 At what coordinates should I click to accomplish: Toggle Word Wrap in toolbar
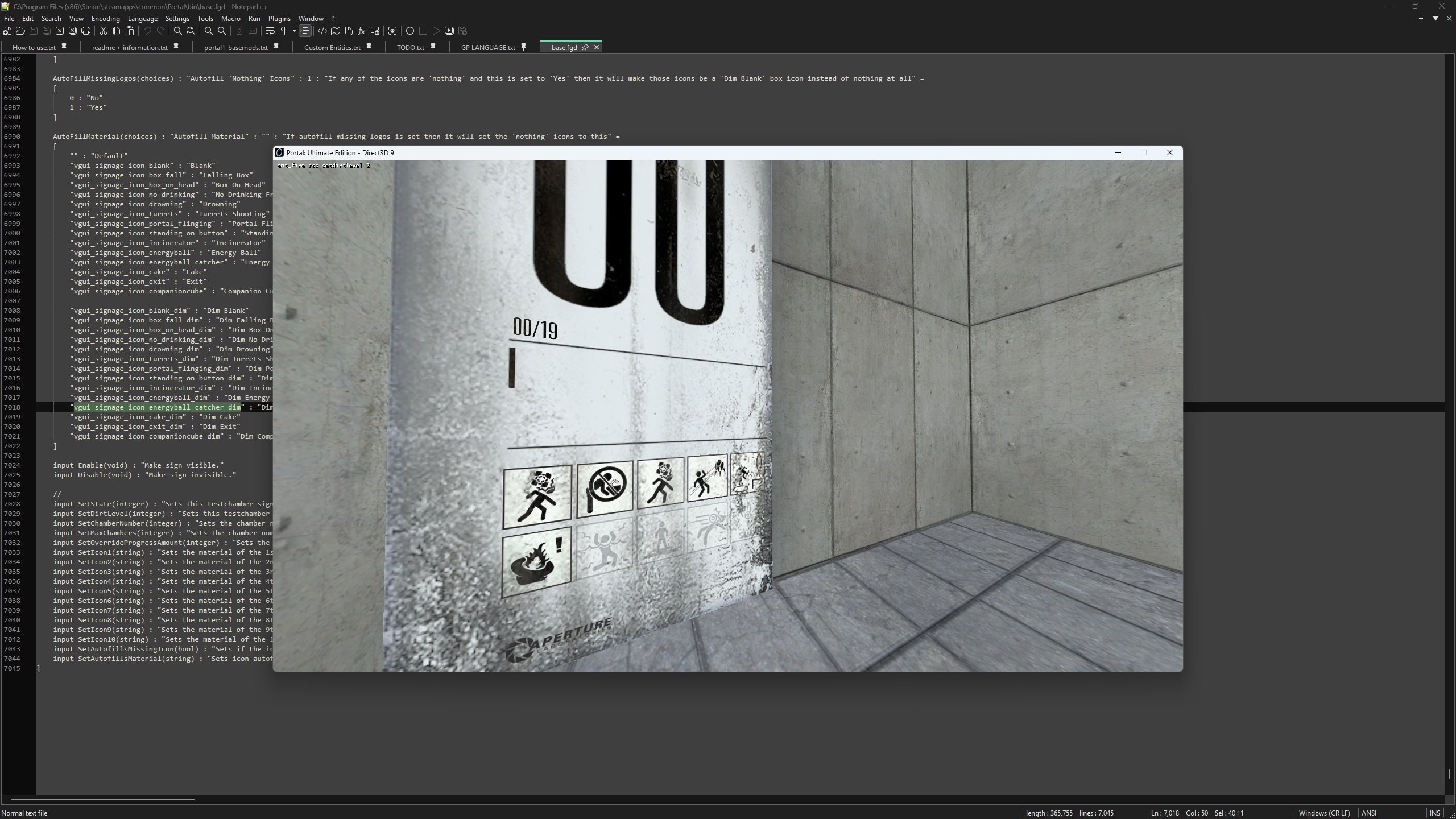(x=270, y=31)
